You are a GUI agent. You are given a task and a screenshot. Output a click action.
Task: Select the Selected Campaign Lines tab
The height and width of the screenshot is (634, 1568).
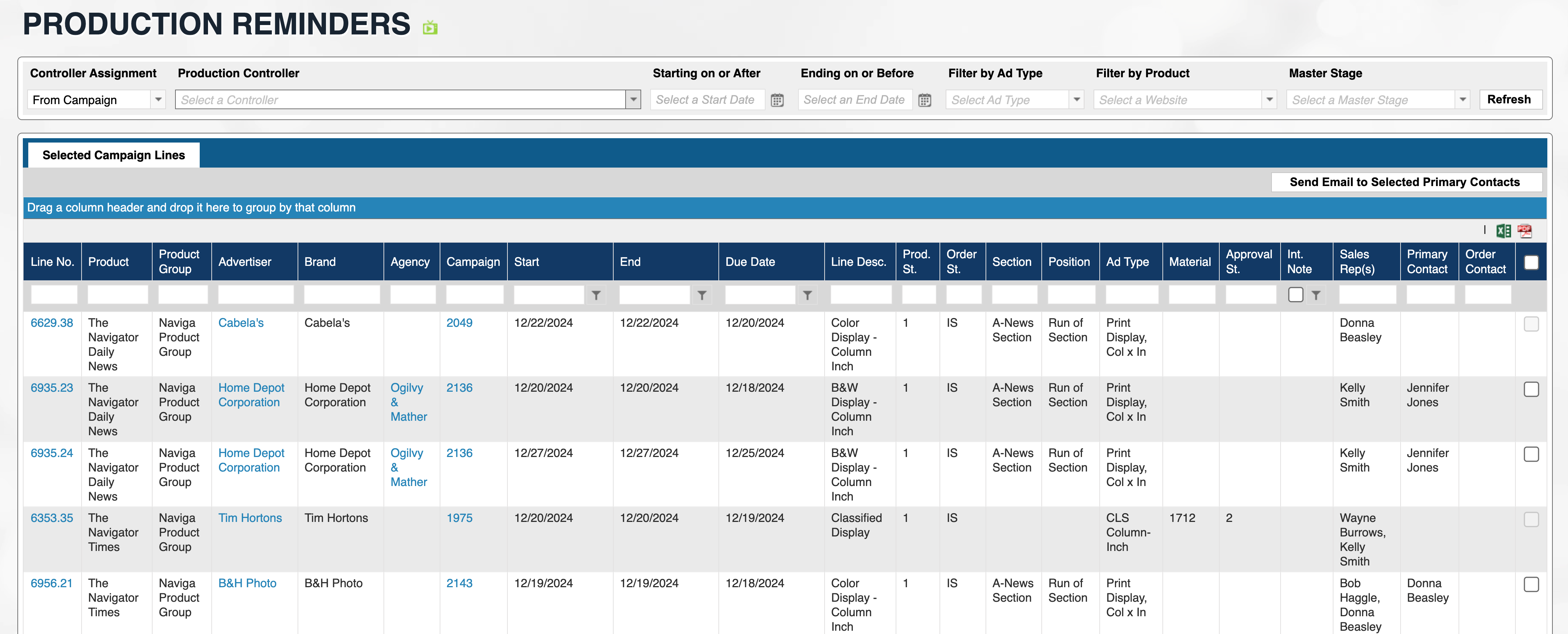(113, 155)
